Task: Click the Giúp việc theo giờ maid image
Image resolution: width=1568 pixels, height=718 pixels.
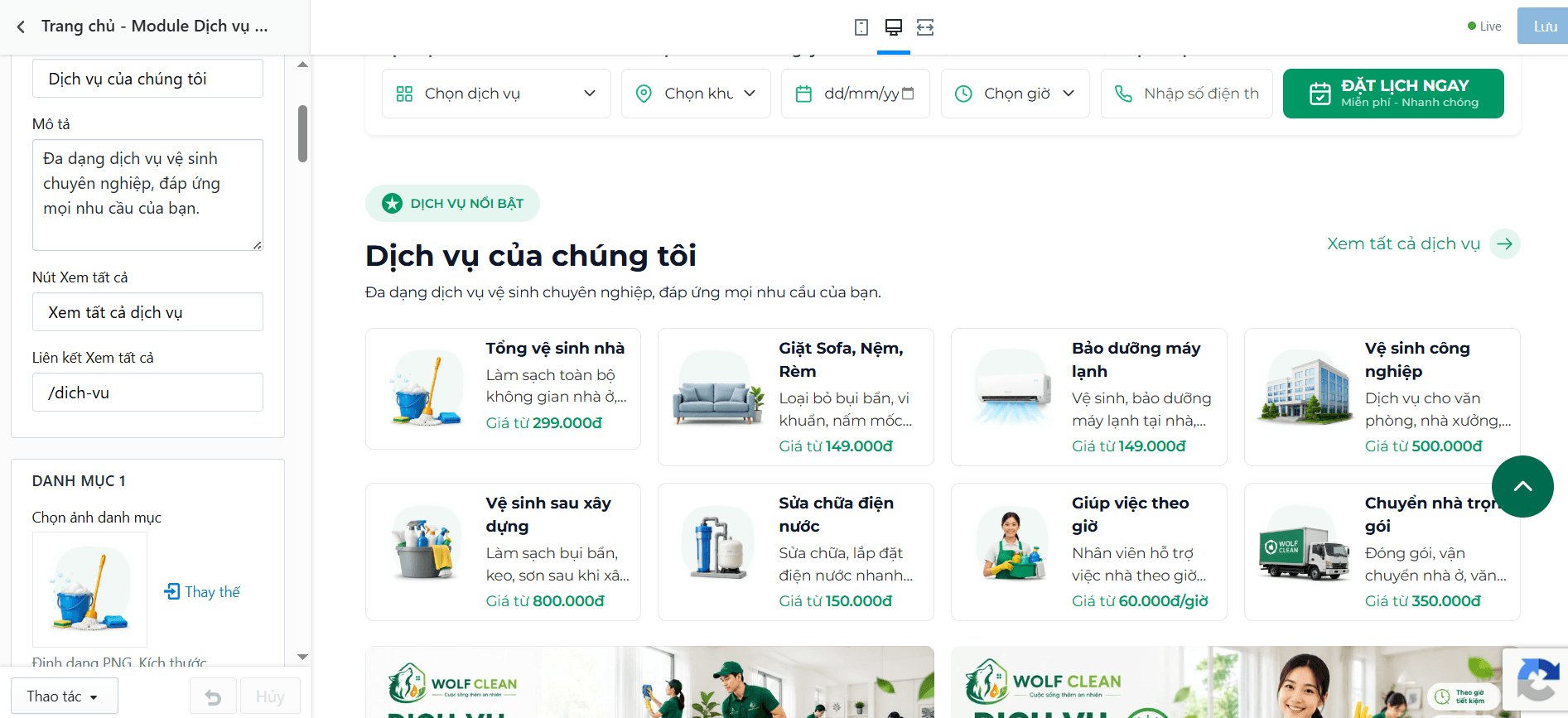Action: pos(1012,544)
